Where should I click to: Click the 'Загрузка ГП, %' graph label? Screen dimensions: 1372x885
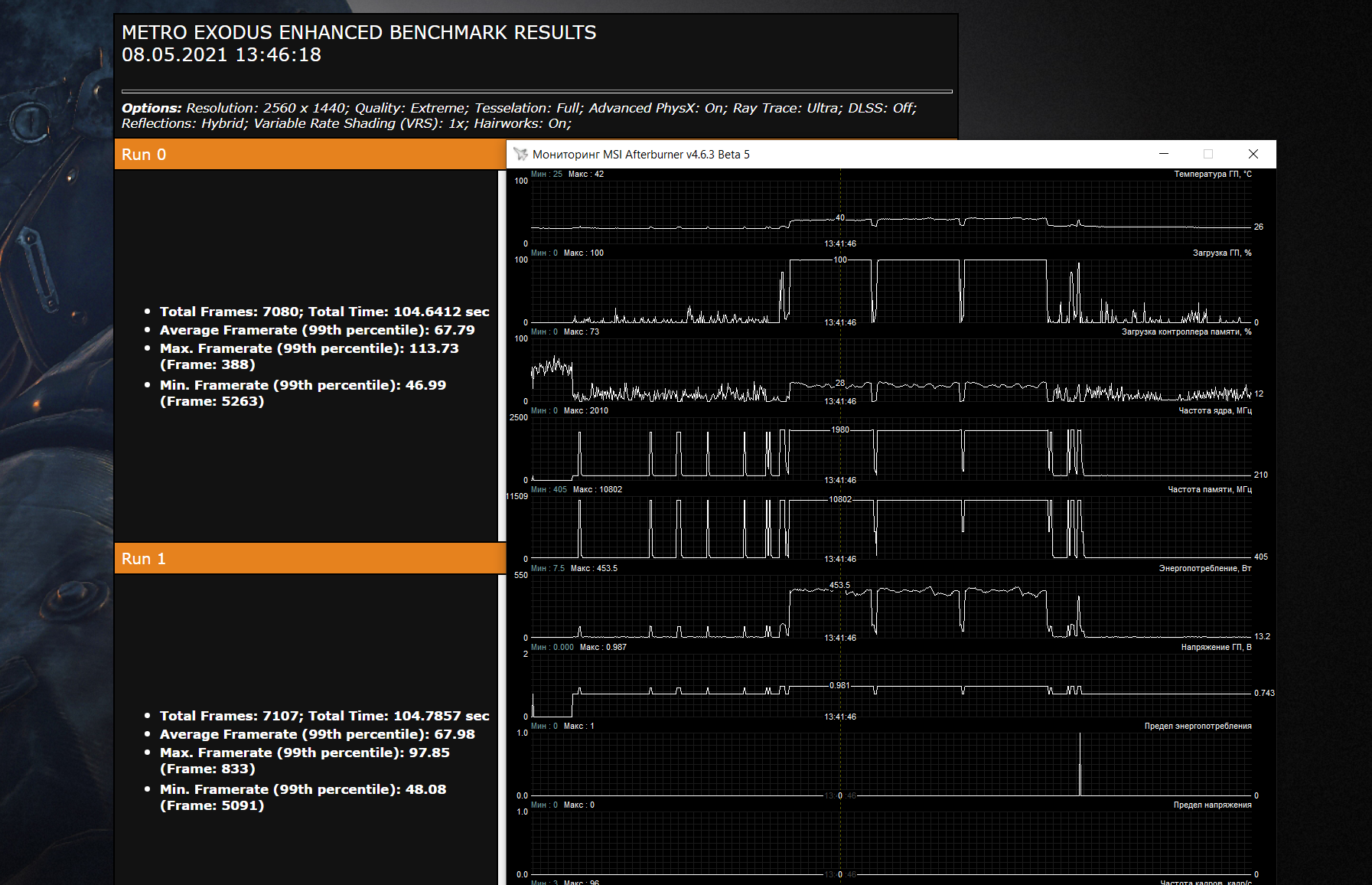(1222, 253)
